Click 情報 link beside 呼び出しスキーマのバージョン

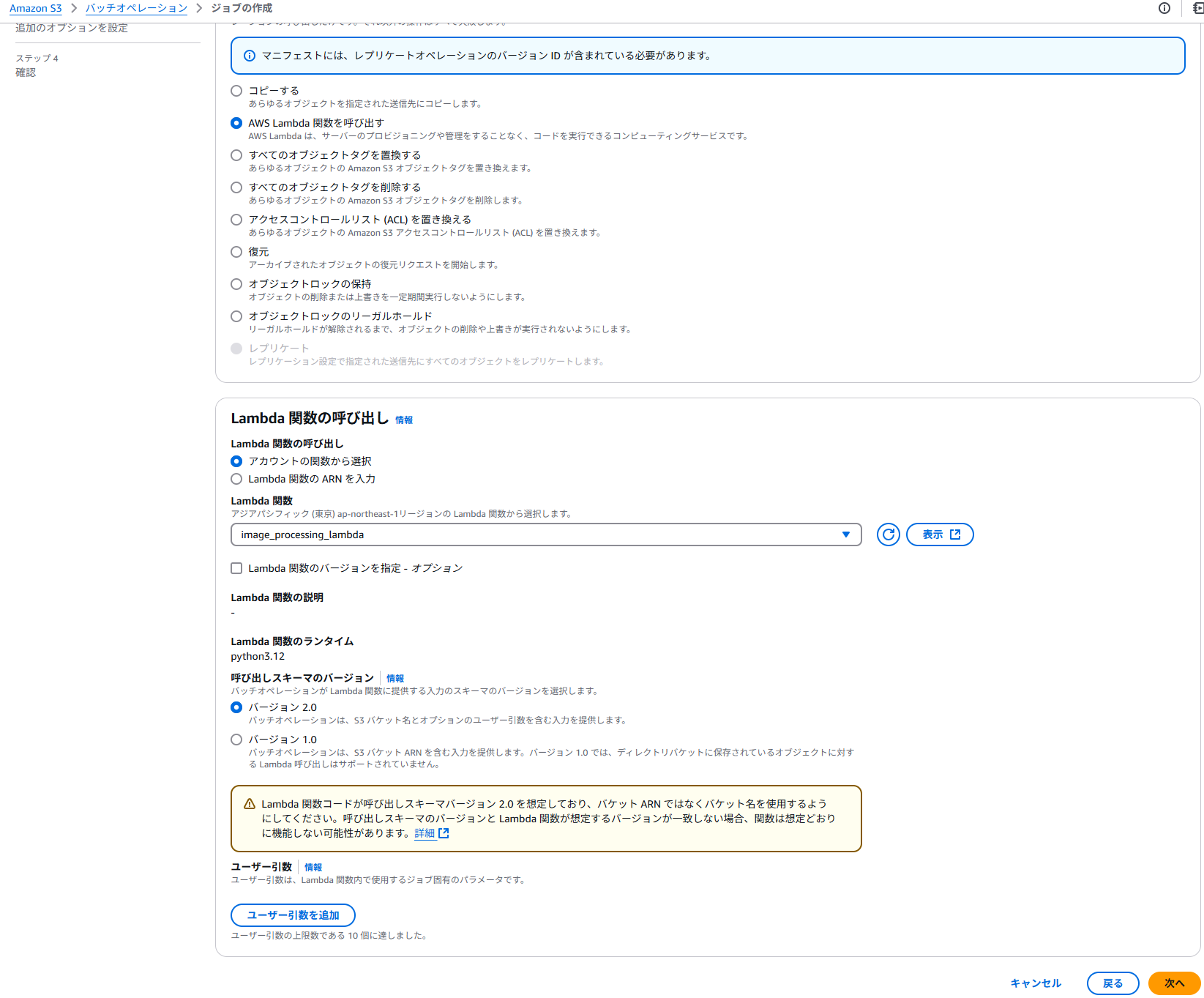[x=395, y=679]
